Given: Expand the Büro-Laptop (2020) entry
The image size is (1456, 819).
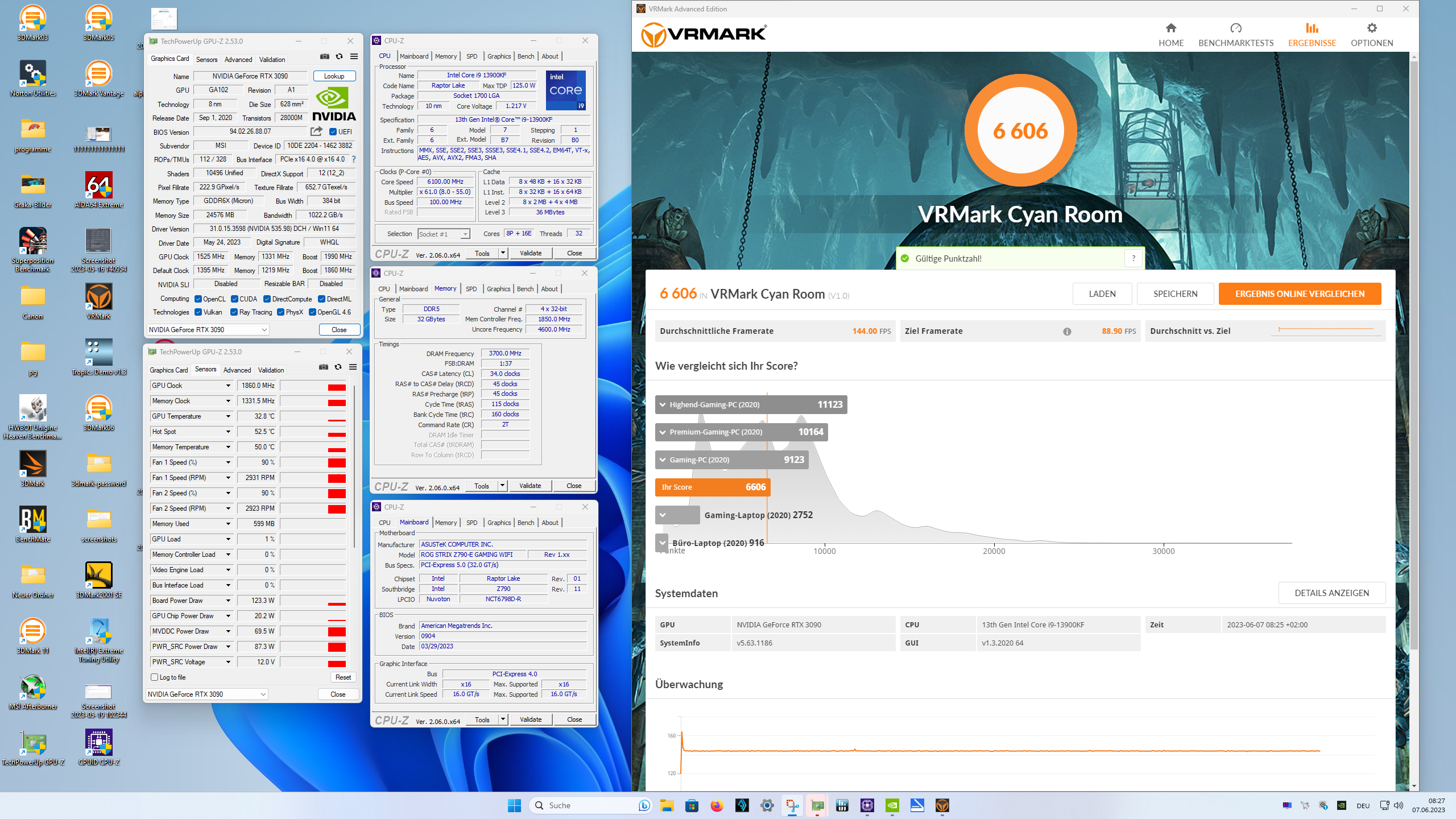Looking at the screenshot, I should tap(663, 543).
